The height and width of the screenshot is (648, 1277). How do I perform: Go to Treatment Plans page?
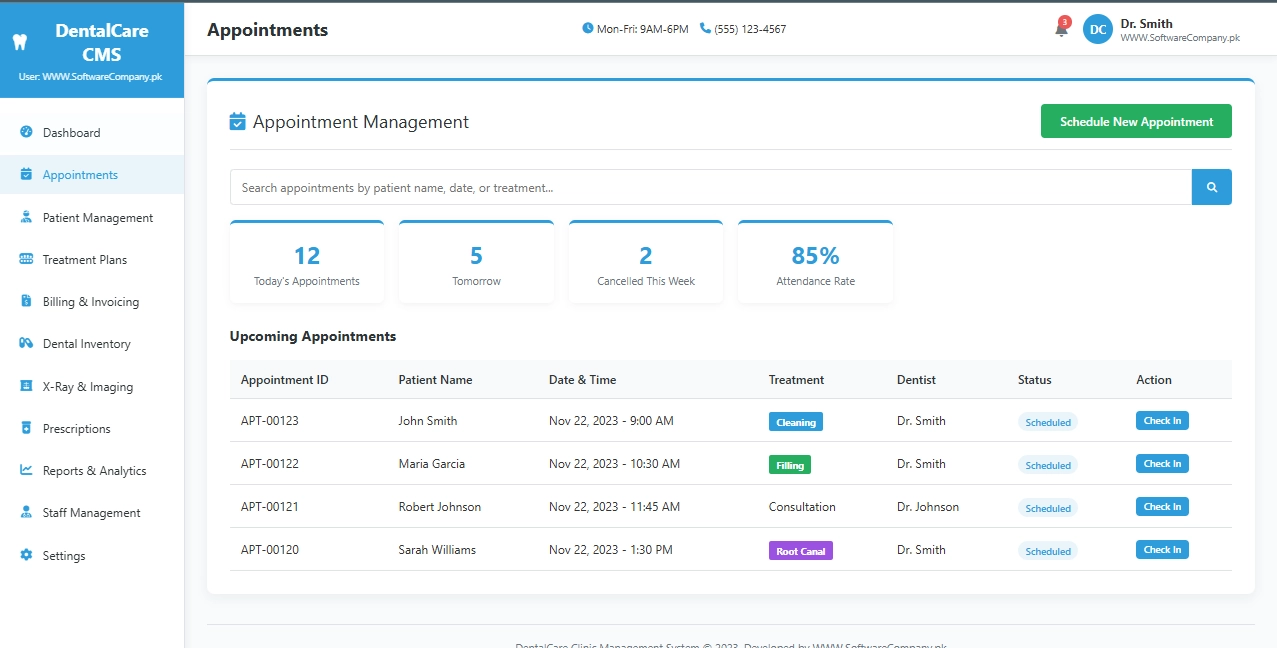85,260
